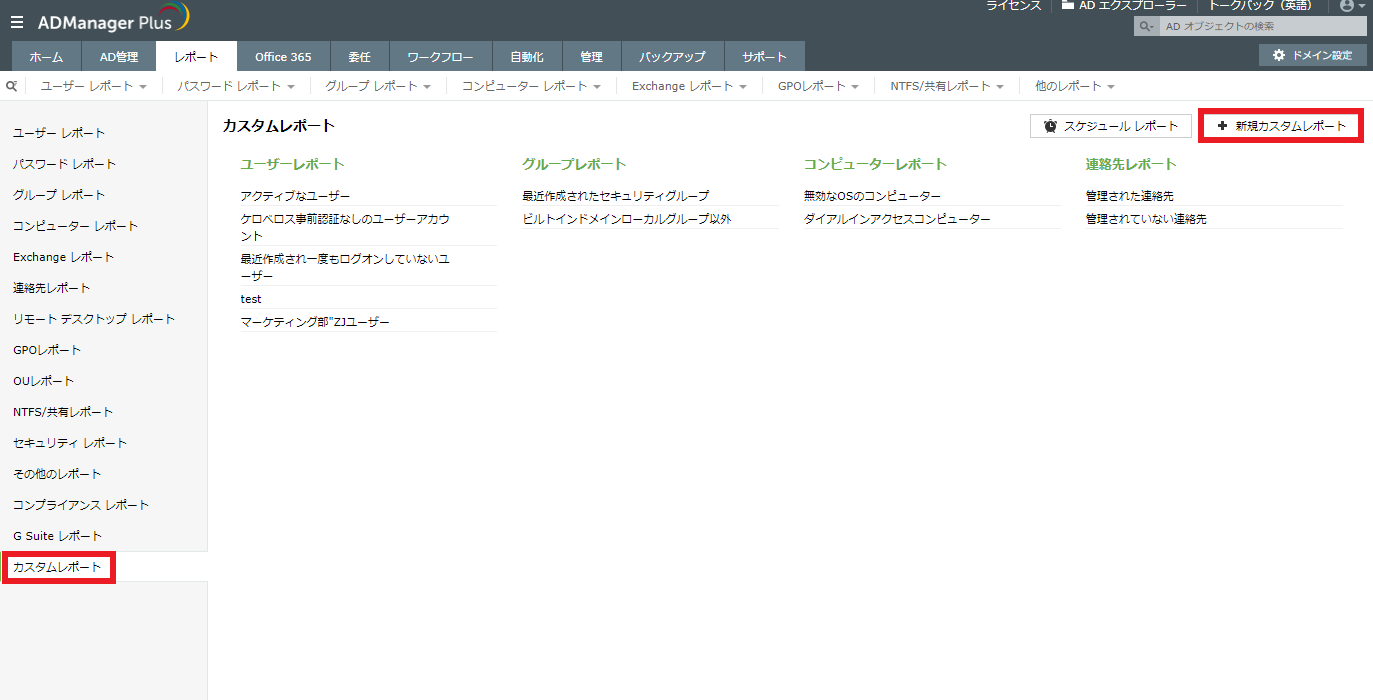
Task: Open 最近作成されたセキュリティグループ report
Action: tap(615, 196)
